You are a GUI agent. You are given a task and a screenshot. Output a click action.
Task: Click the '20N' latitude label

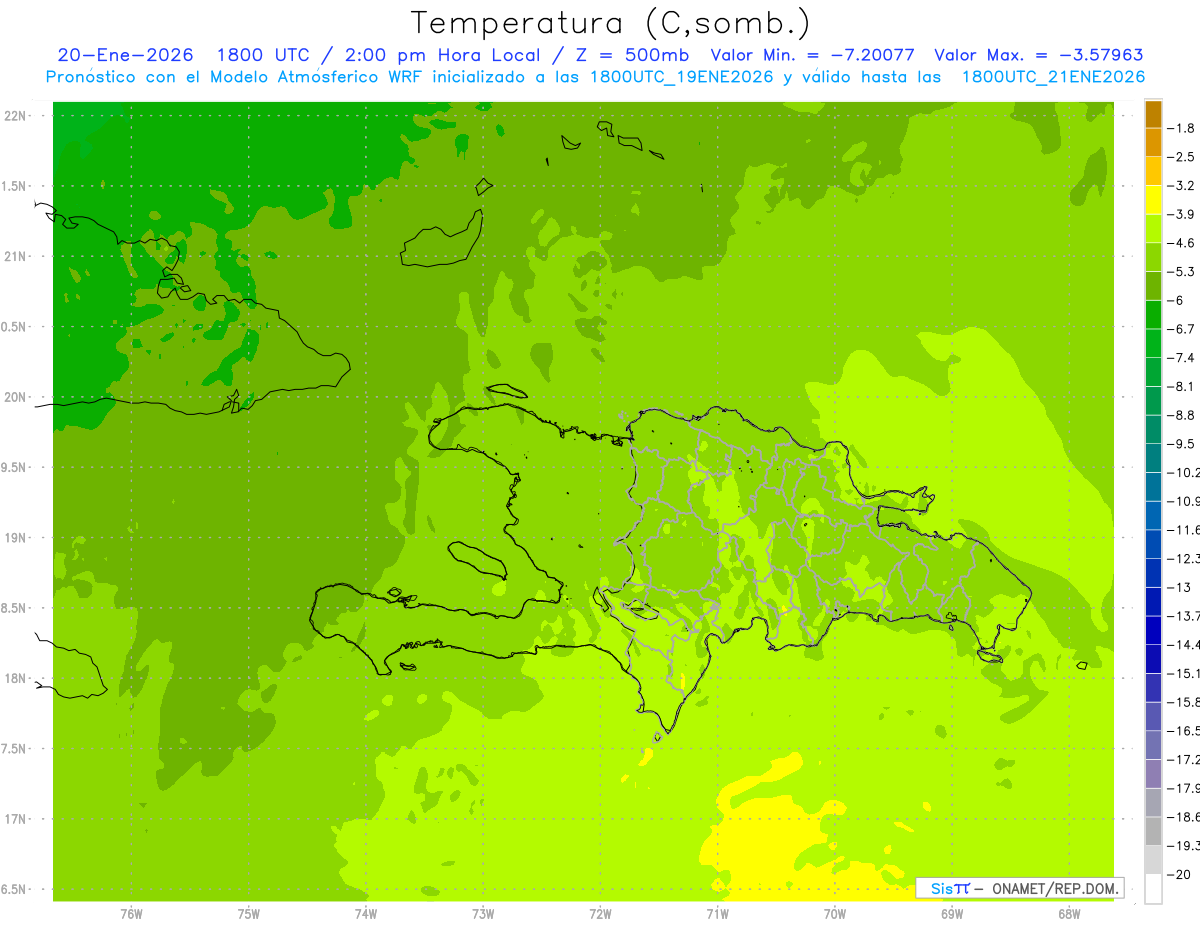tap(15, 397)
